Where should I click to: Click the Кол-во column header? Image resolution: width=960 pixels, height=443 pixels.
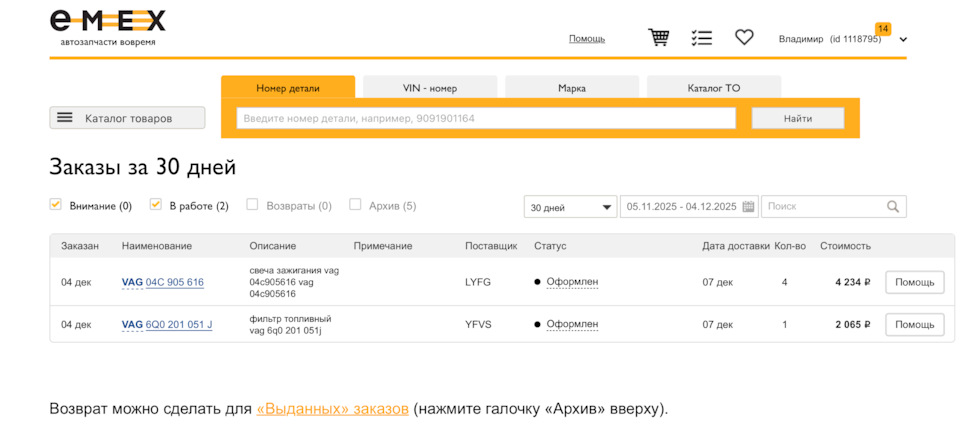[790, 246]
